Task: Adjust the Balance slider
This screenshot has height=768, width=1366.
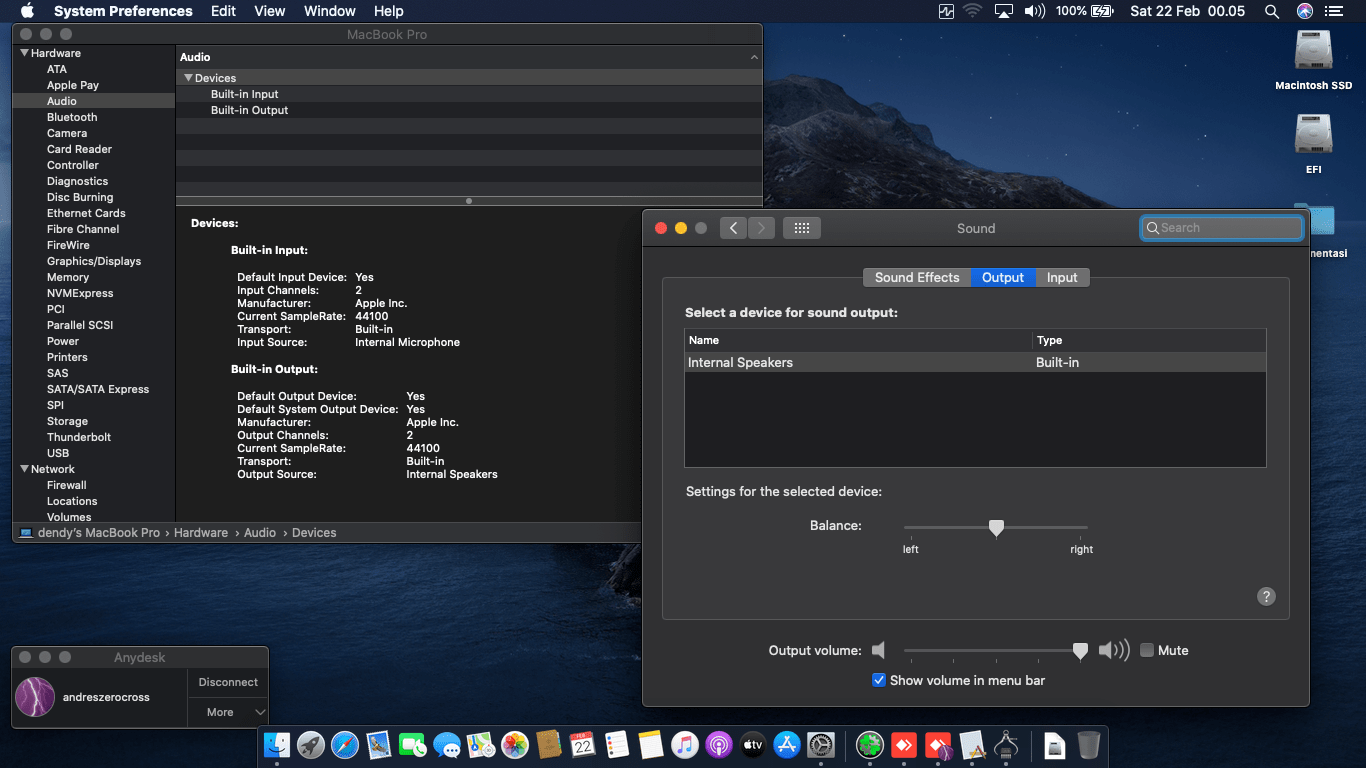Action: tap(995, 527)
